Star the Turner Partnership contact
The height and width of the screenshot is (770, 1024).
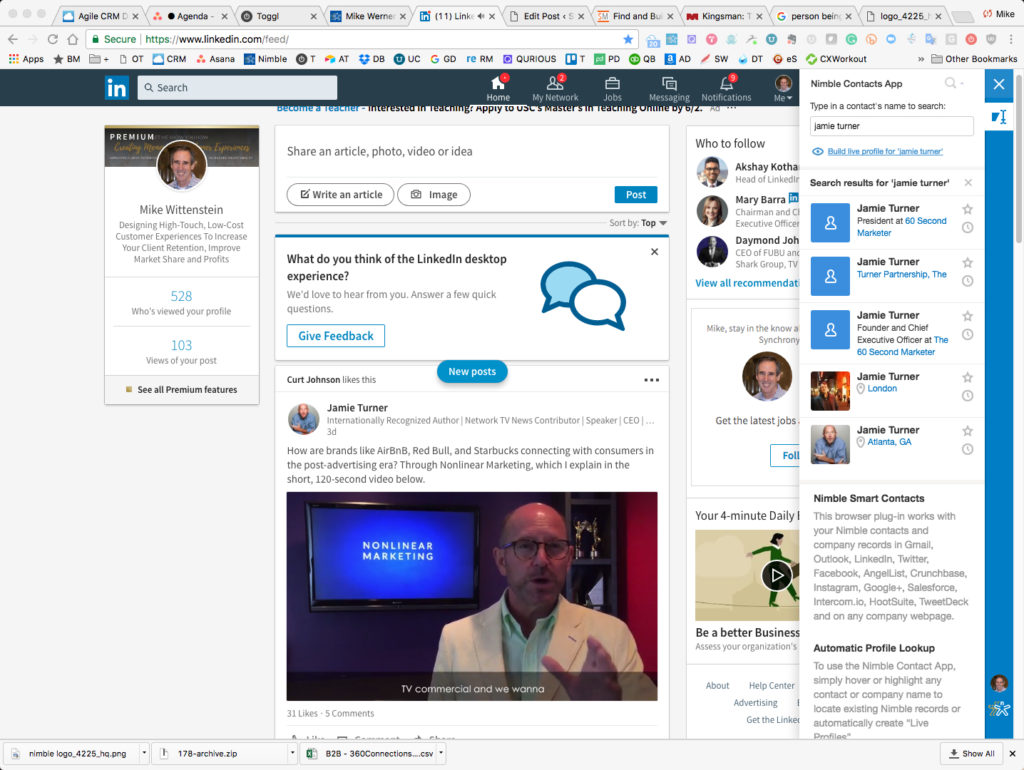pyautogui.click(x=968, y=263)
